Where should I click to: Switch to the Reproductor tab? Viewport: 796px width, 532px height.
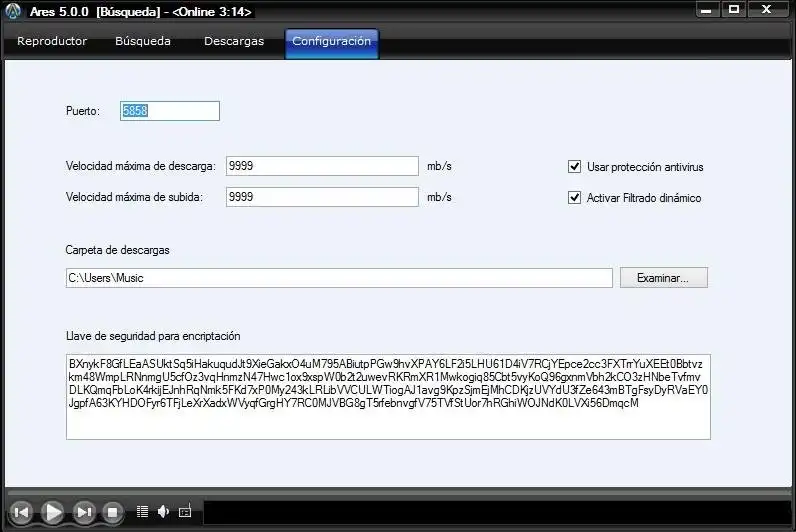pos(52,41)
